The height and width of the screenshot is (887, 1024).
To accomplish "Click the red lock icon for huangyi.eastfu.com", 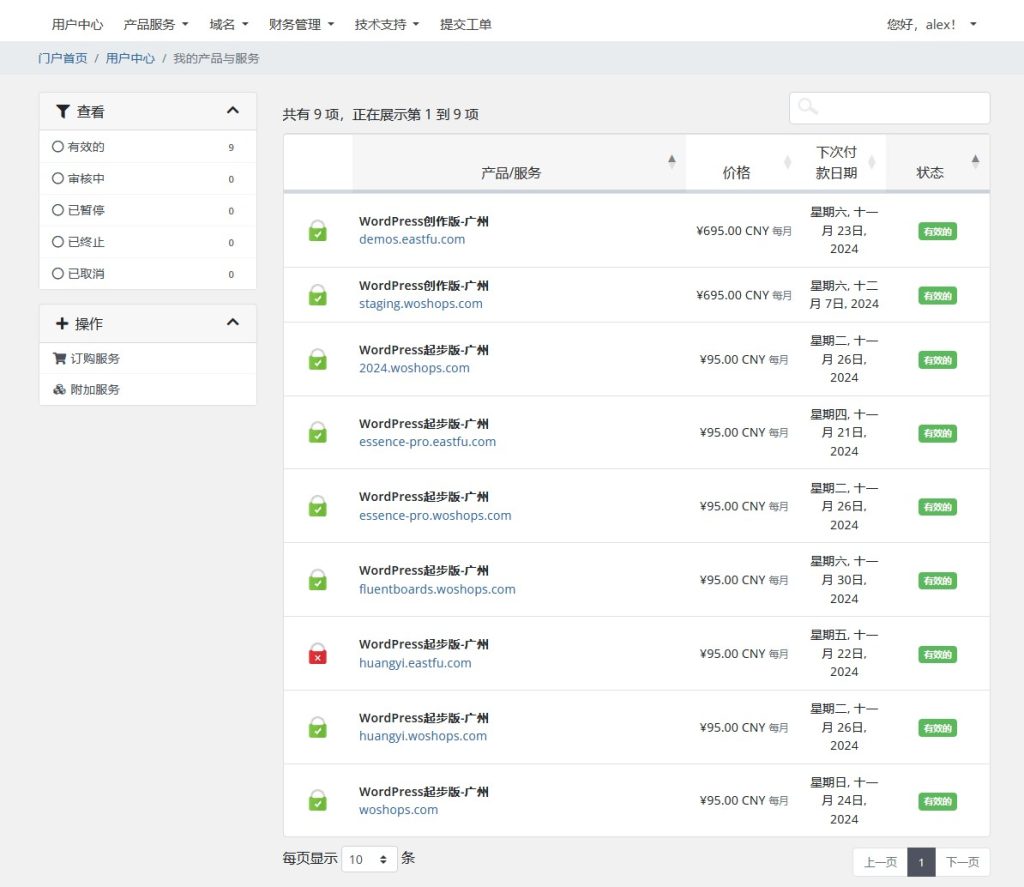I will pyautogui.click(x=317, y=654).
